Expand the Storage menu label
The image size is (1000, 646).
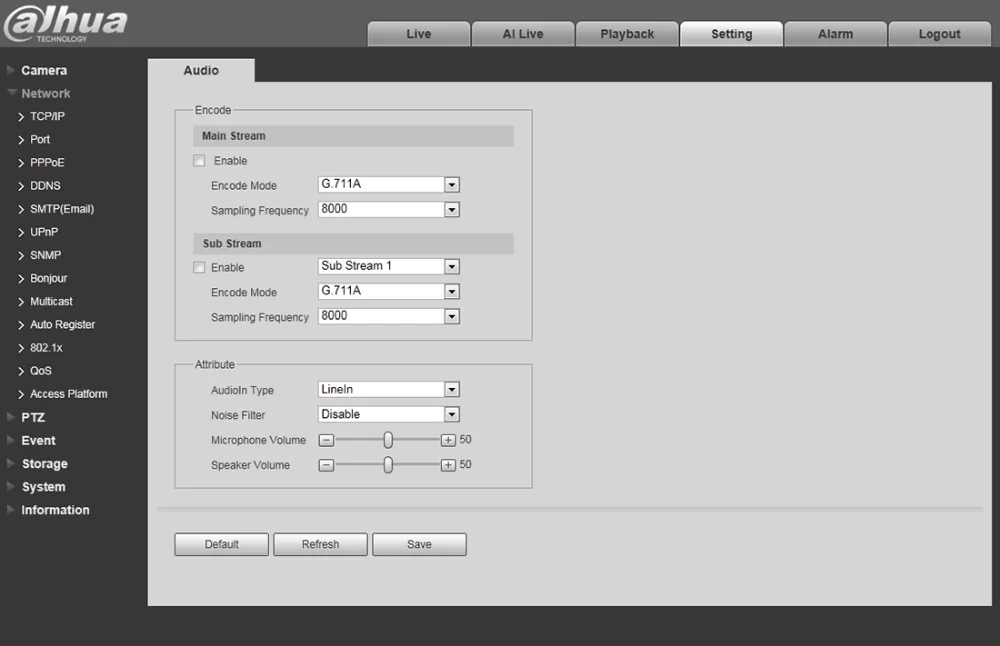(x=45, y=464)
